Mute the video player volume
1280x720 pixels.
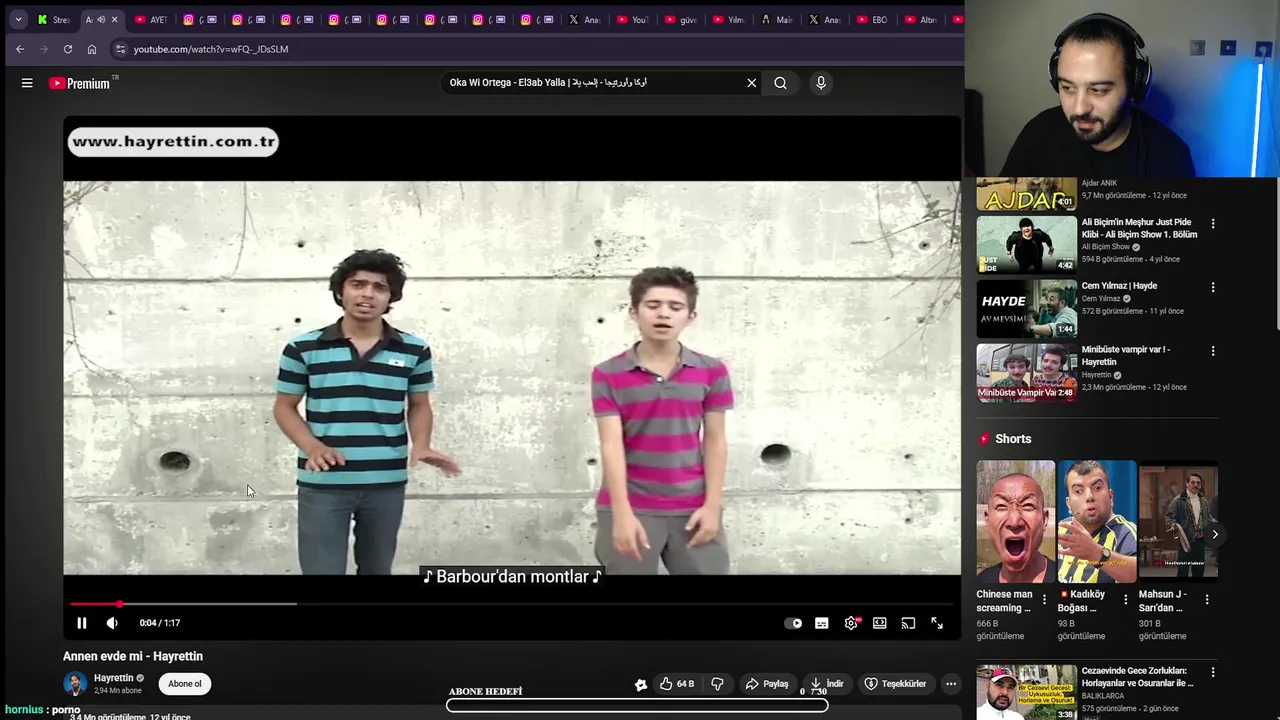pyautogui.click(x=112, y=623)
